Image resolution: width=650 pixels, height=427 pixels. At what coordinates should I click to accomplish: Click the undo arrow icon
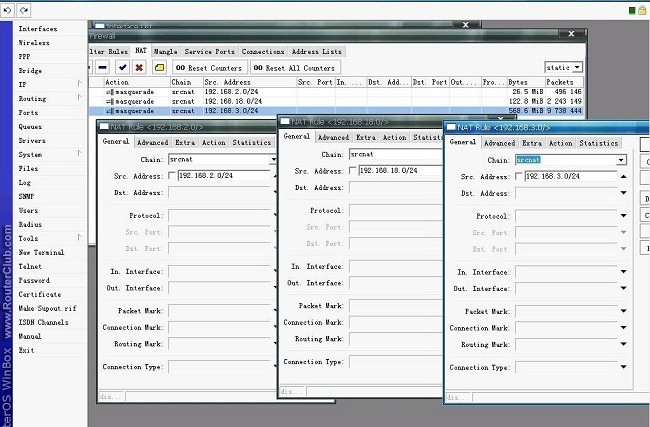(8, 9)
